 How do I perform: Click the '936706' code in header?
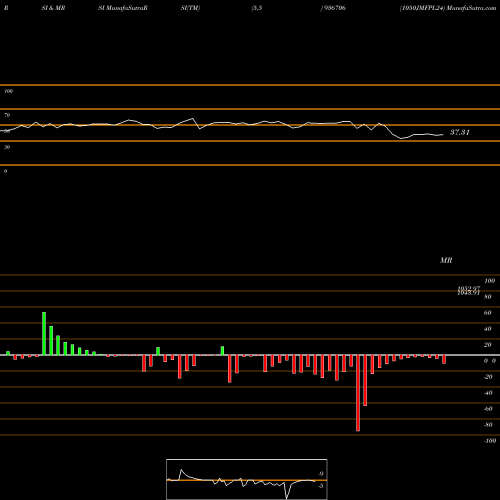click(334, 8)
